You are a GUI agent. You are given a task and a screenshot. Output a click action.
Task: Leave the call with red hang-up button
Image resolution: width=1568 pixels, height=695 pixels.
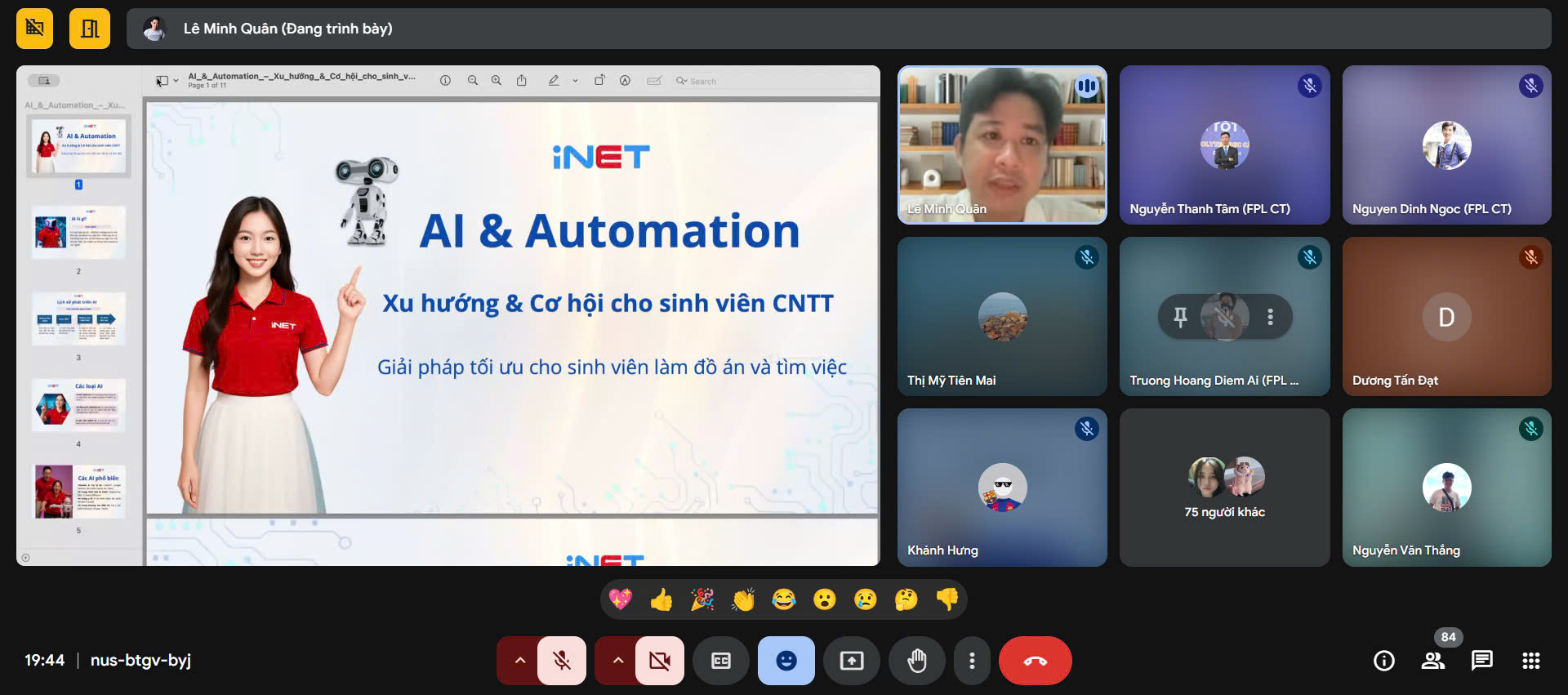coord(1036,661)
